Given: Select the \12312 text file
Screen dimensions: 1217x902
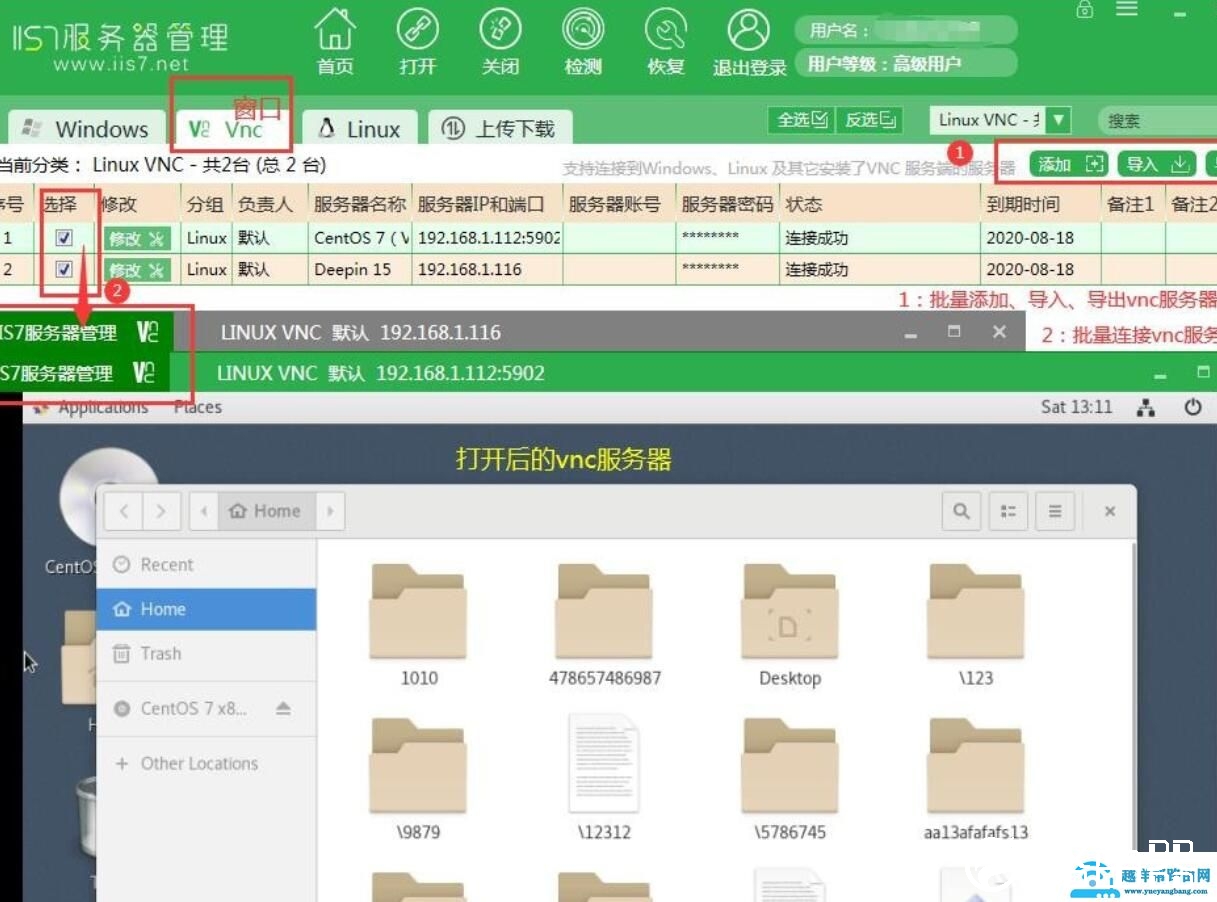Looking at the screenshot, I should tap(604, 777).
